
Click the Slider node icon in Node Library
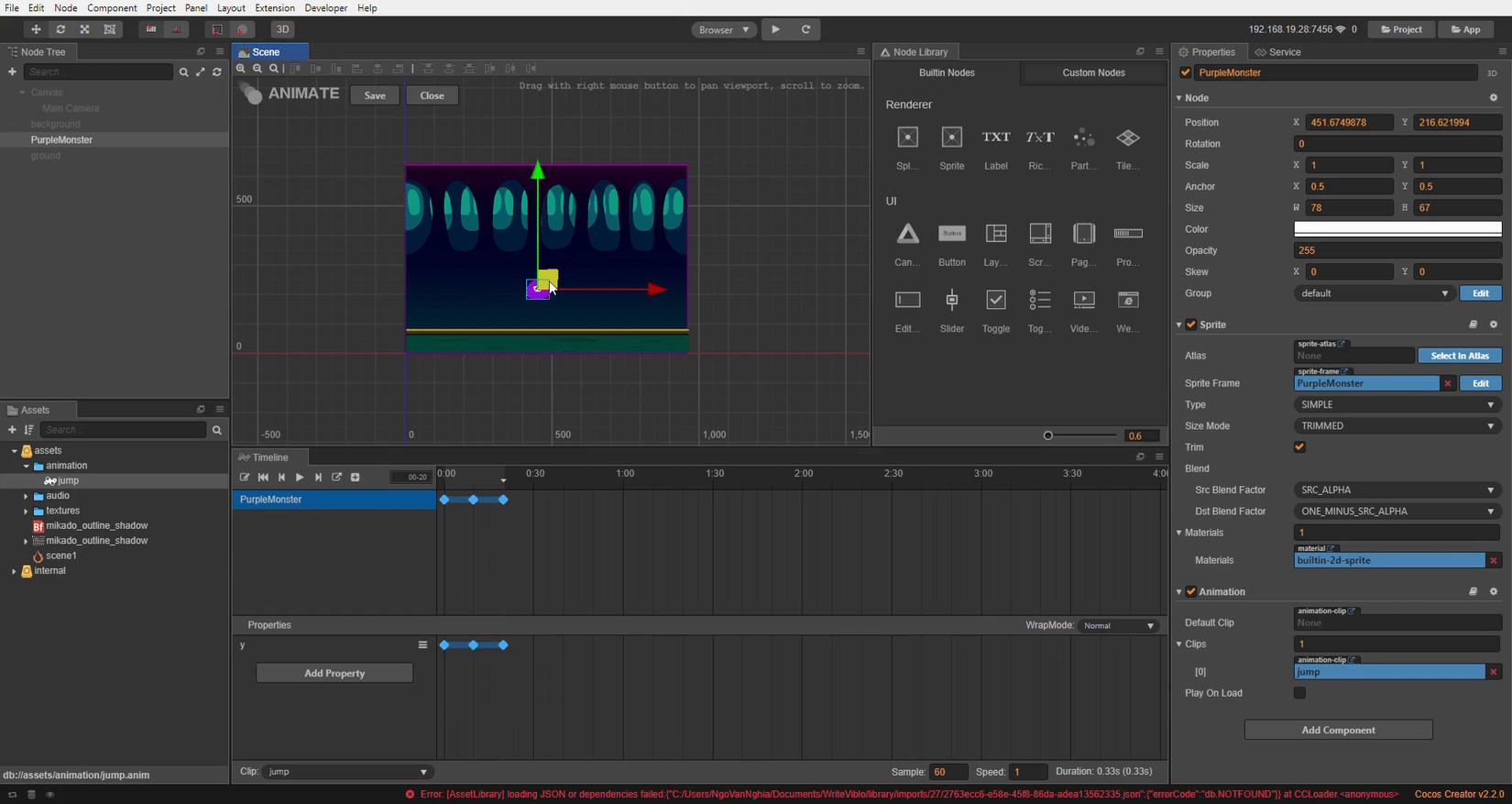(951, 300)
